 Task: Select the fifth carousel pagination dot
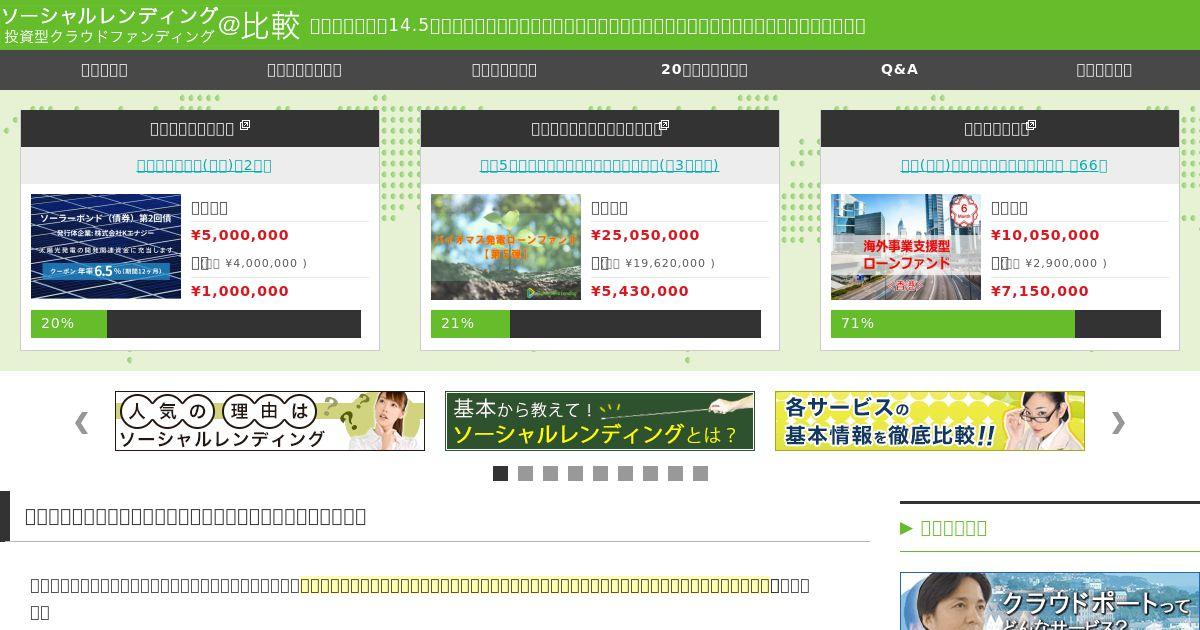tap(600, 473)
